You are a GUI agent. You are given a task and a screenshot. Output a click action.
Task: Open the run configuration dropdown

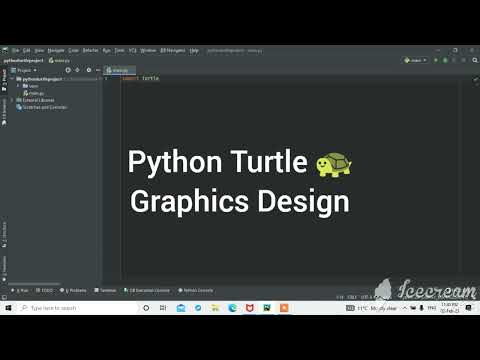coord(415,60)
